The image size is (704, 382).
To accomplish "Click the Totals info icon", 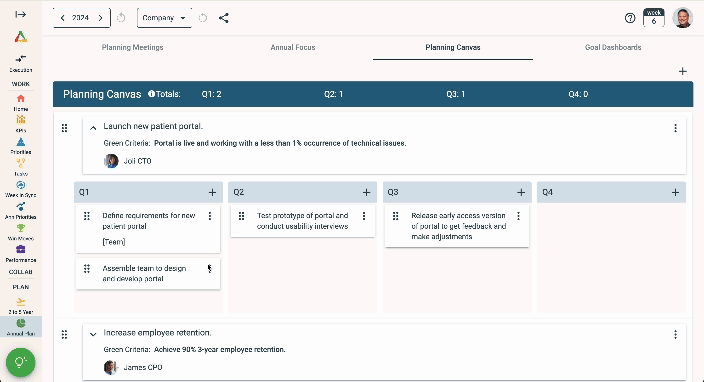I will (x=151, y=94).
